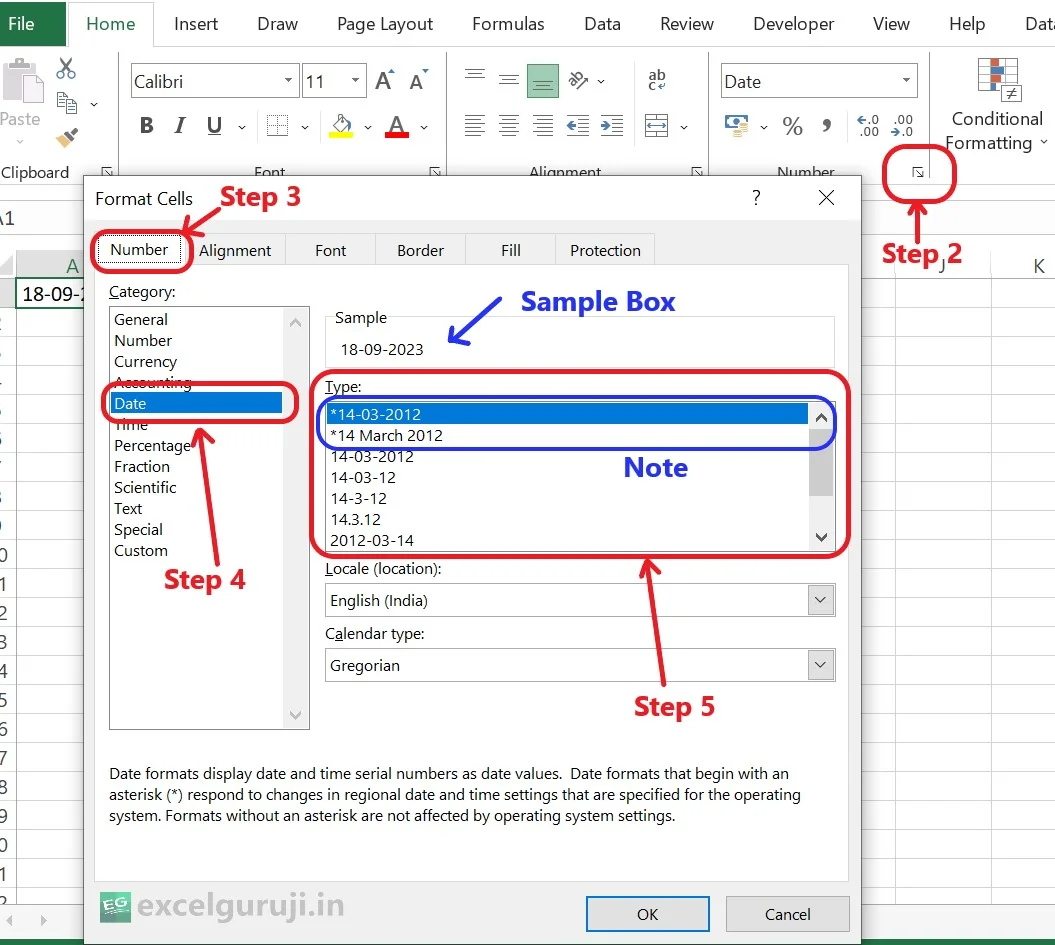Switch to the Formulas ribbon tab
Viewport: 1055px width, 945px height.
point(508,24)
